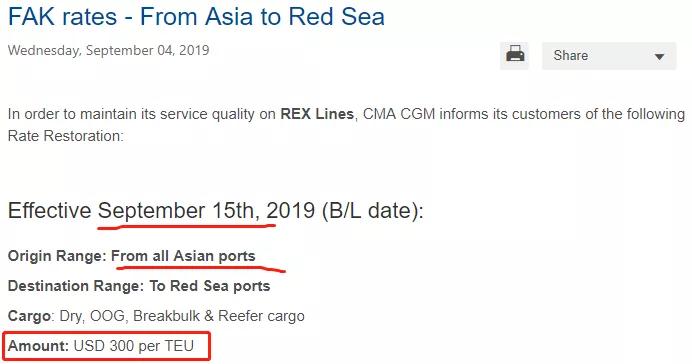Click the Amount USD 300 per TEU line
692x364 pixels.
101,345
